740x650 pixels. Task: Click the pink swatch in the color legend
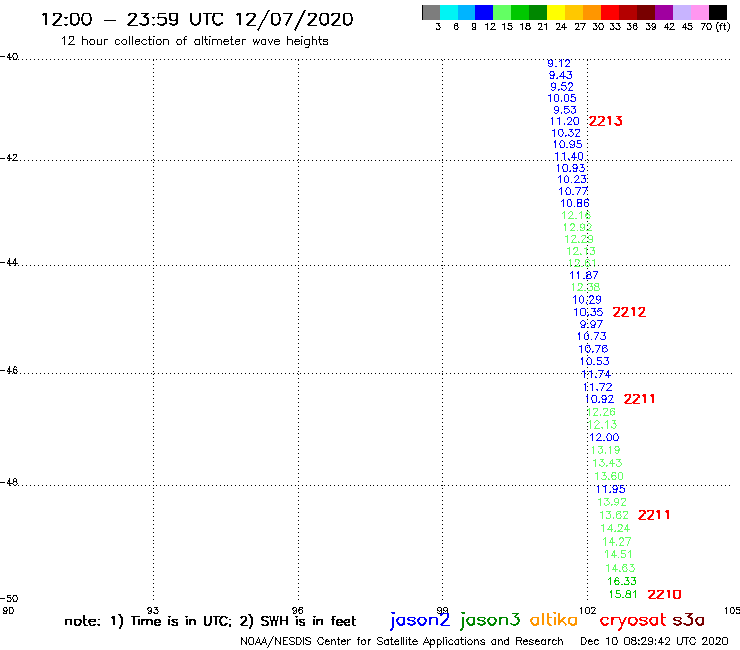coord(699,13)
